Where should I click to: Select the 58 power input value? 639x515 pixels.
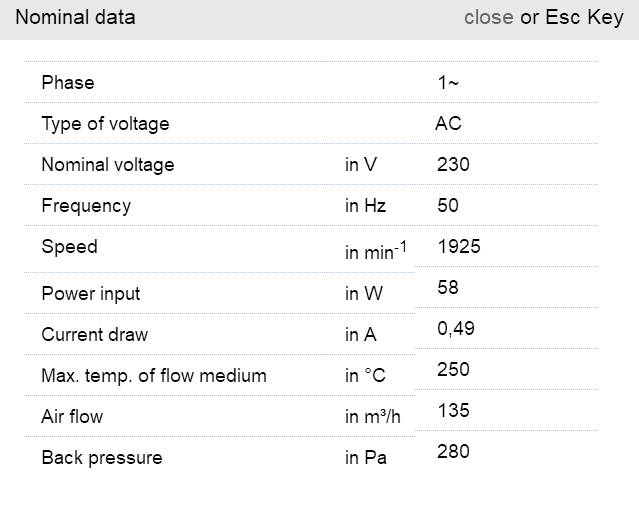tap(448, 288)
